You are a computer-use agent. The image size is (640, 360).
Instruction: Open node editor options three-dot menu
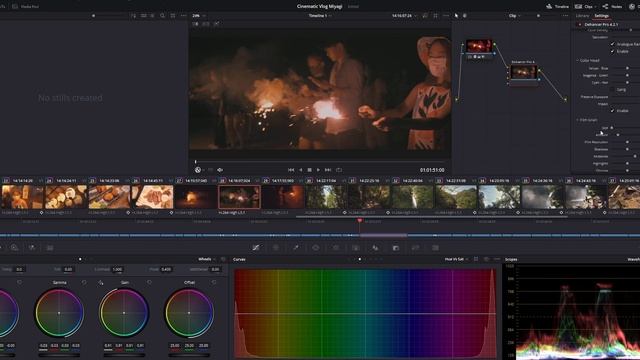click(x=565, y=16)
